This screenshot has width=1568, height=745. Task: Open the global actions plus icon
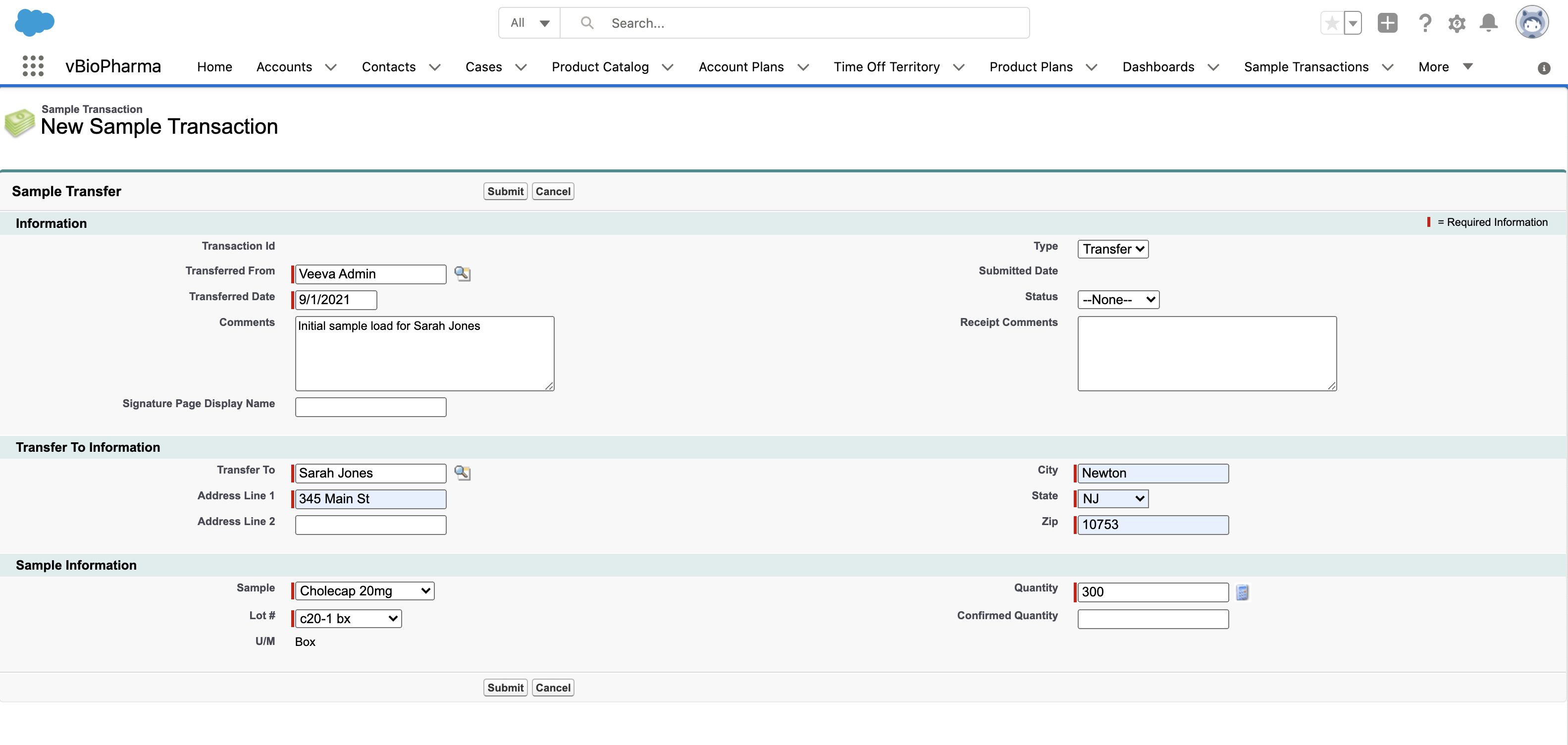pos(1387,23)
